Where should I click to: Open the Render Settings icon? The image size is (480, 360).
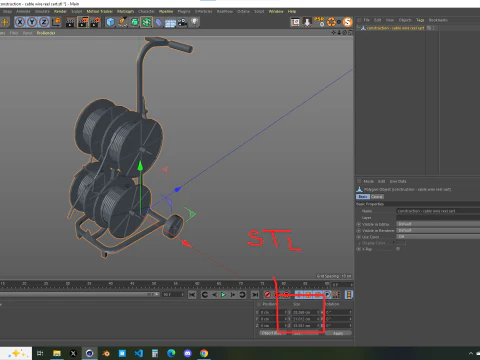coord(96,22)
